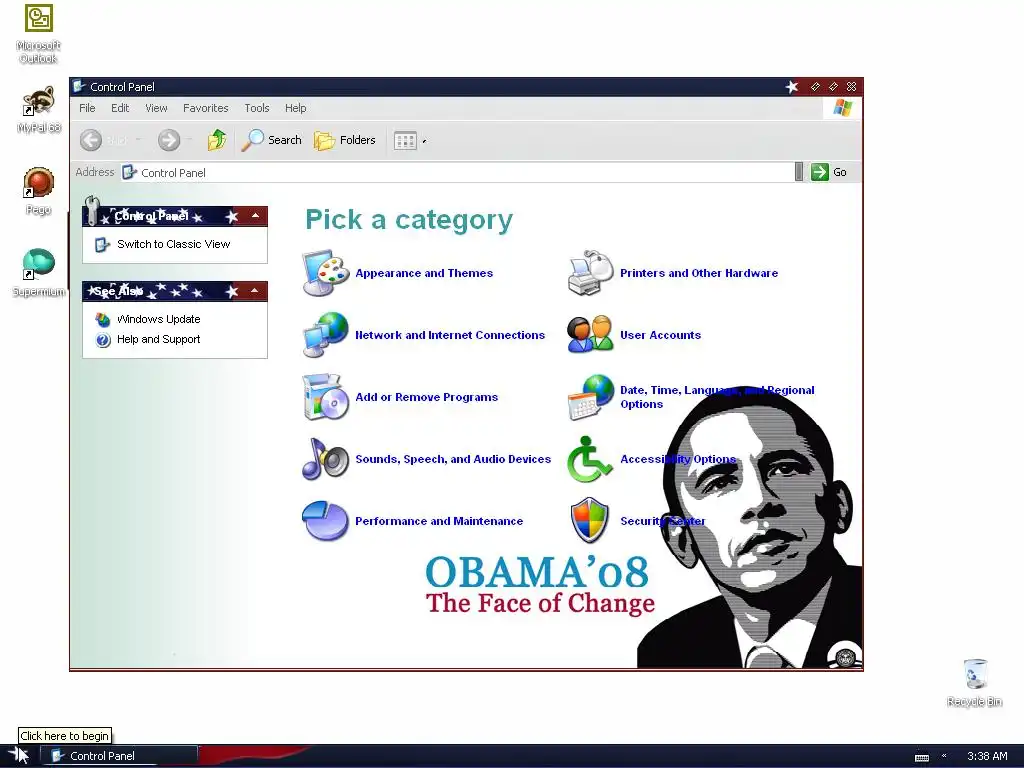Click the Help and Support question icon
This screenshot has height=768, width=1024.
pos(103,340)
